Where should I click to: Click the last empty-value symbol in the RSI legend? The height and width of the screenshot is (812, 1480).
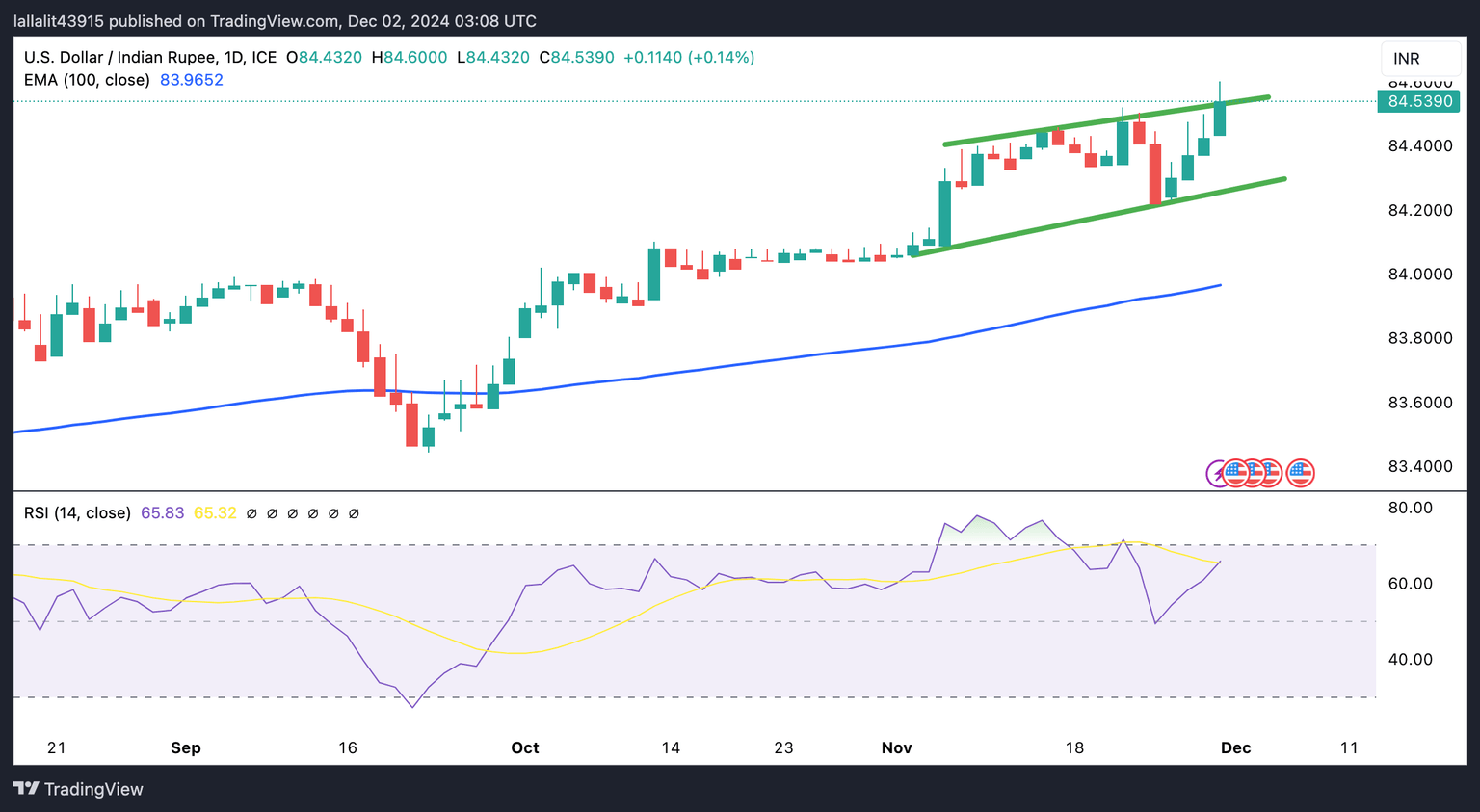[x=354, y=513]
